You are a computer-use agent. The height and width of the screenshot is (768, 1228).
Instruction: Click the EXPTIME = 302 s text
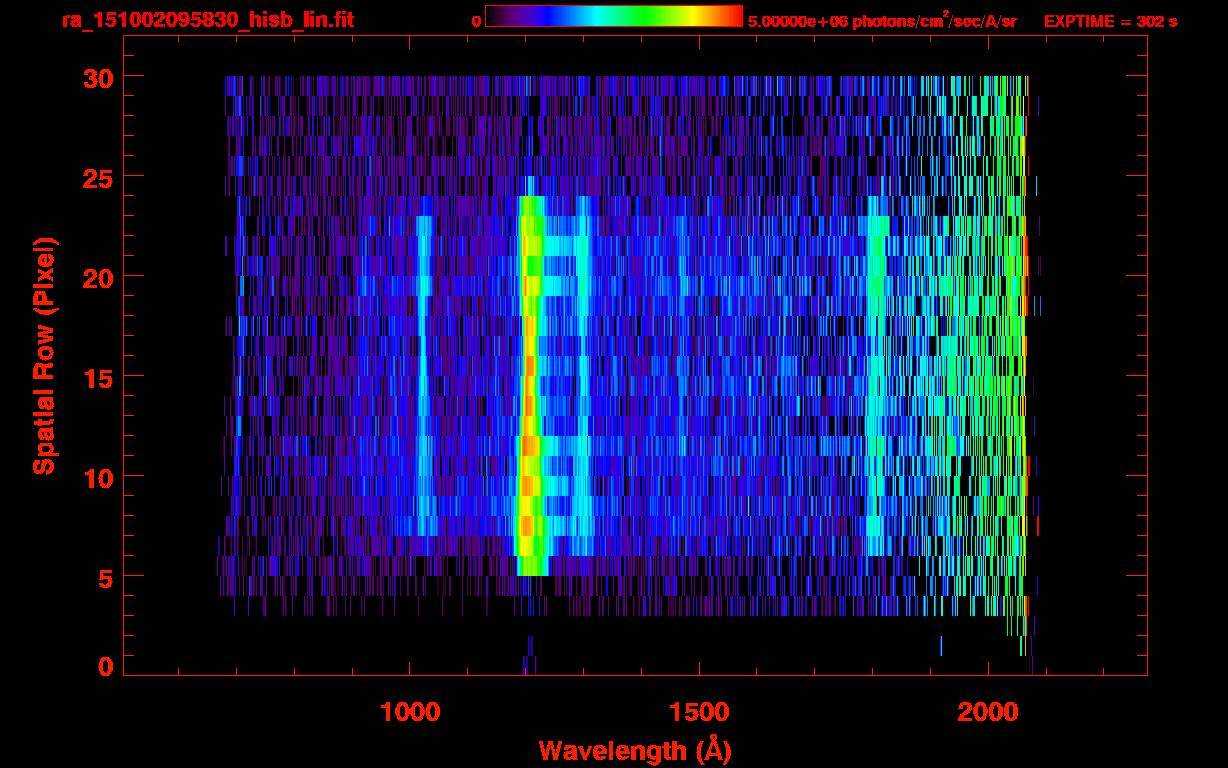[1110, 21]
